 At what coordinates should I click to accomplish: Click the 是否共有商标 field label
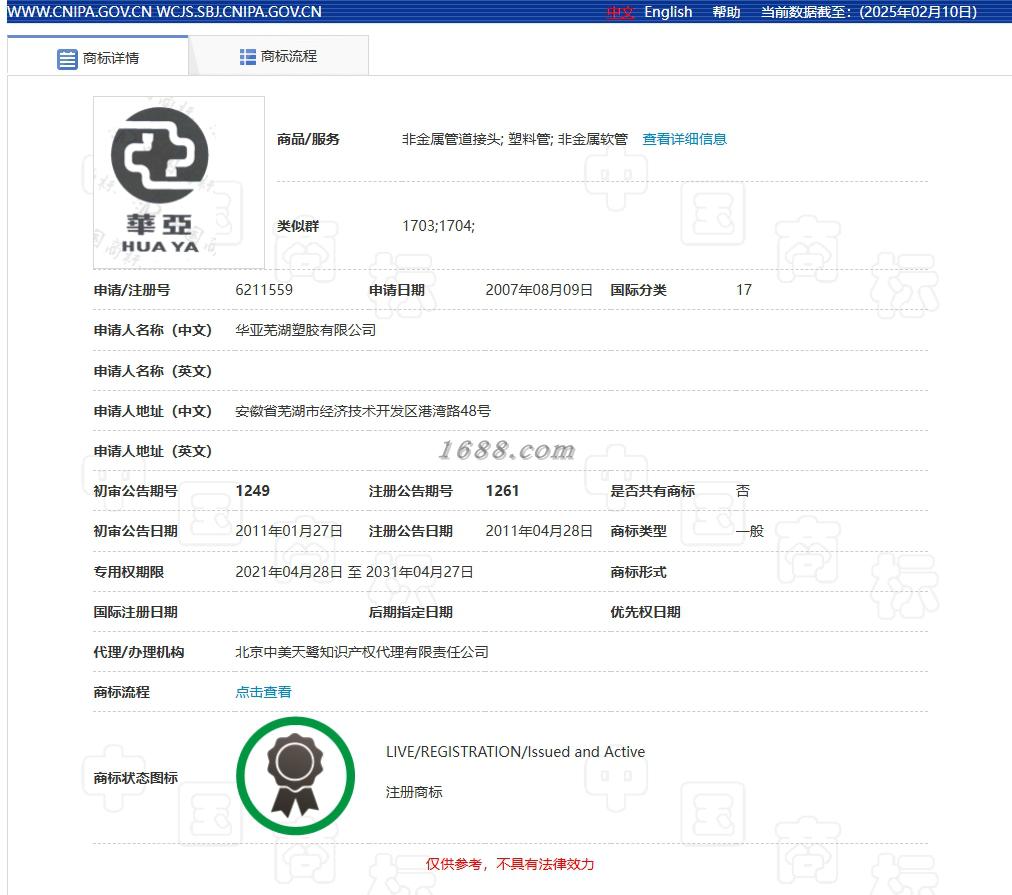click(653, 491)
